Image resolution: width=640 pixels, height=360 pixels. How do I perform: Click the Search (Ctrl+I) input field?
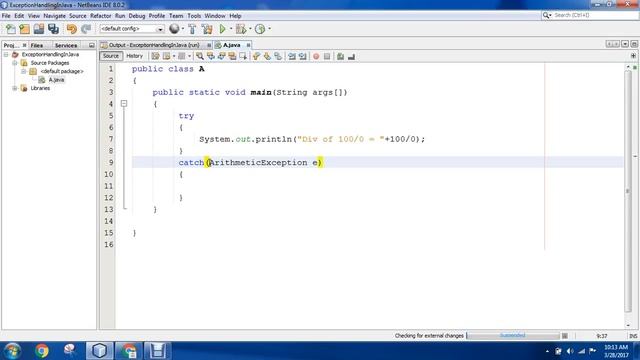tap(595, 15)
